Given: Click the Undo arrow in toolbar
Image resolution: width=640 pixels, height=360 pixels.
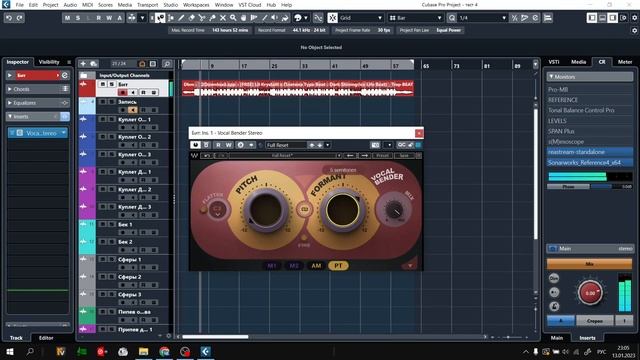Looking at the screenshot, I should (9, 18).
